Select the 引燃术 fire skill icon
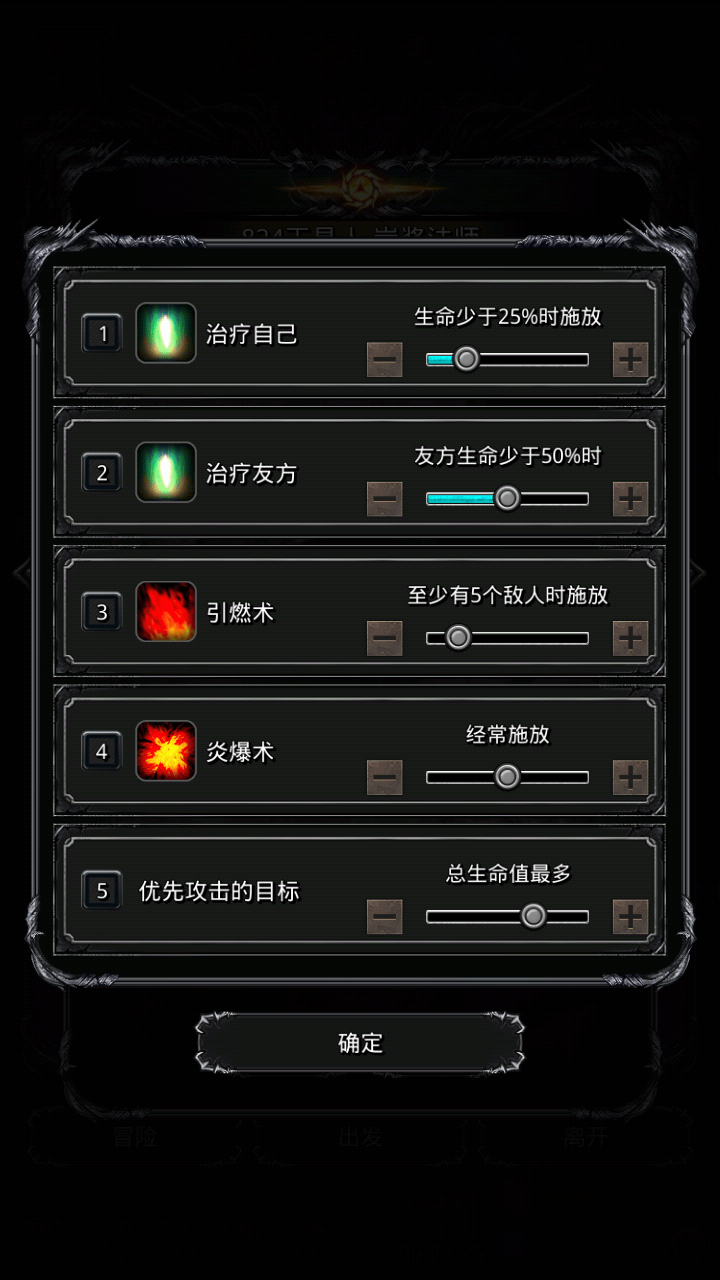Screen dimensions: 720x1280 pos(166,611)
